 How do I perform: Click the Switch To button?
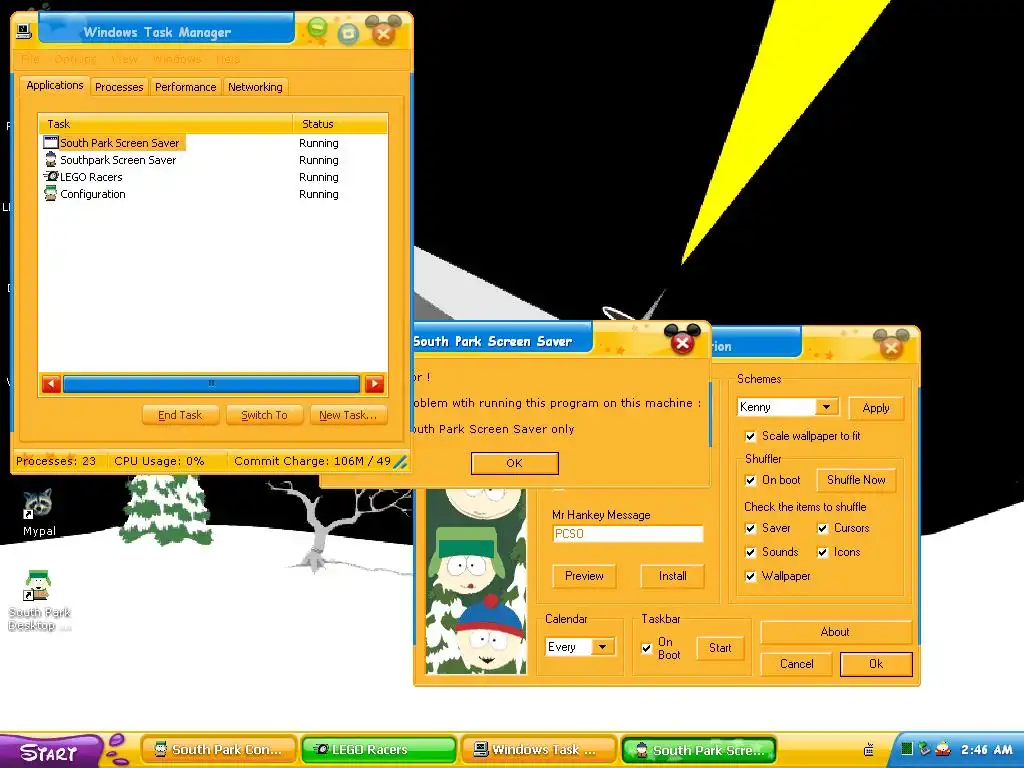point(264,415)
